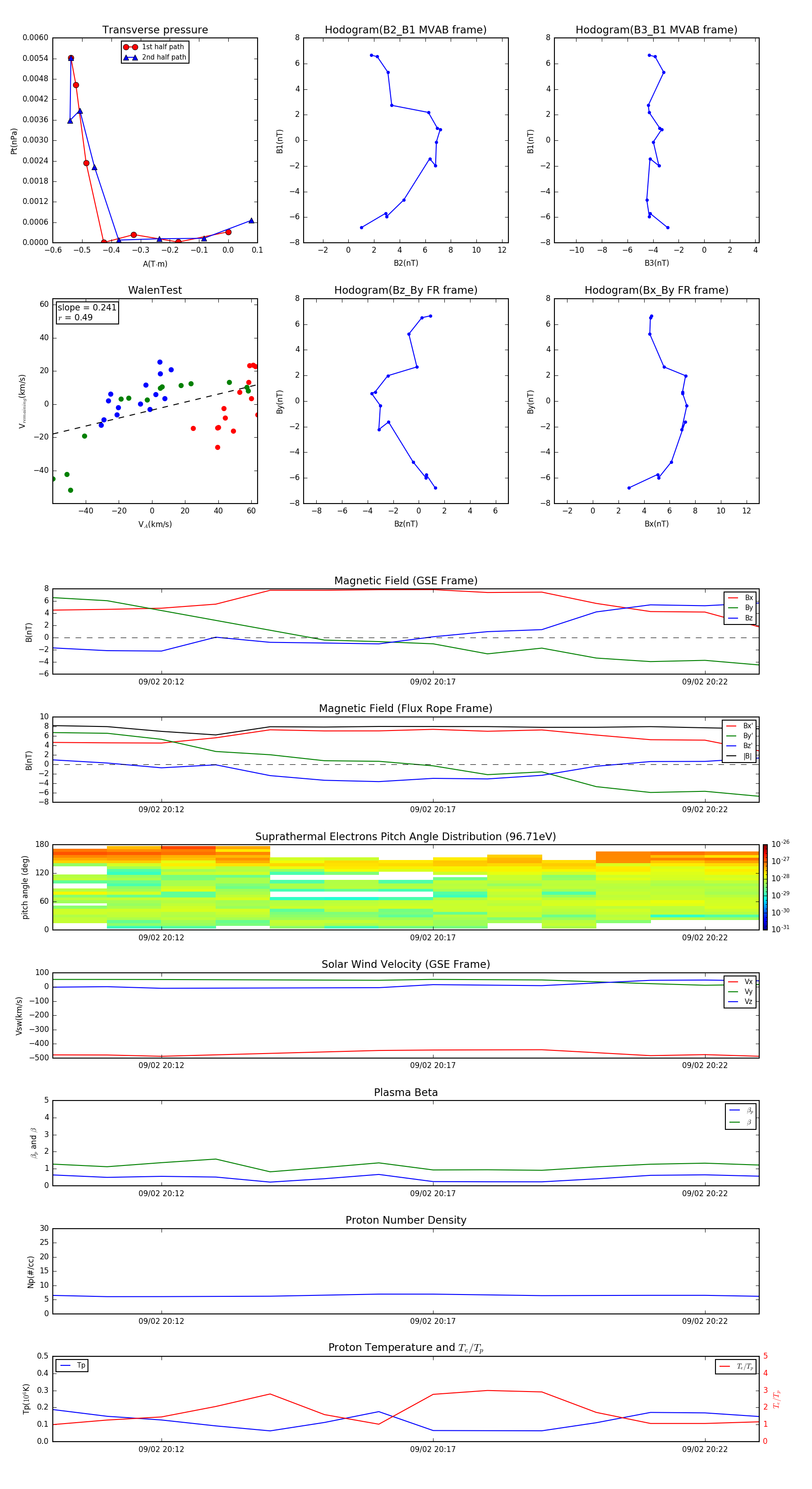This screenshot has width=812, height=1489.
Task: Click 'B2(nT)' x-axis label
Action: (406, 263)
